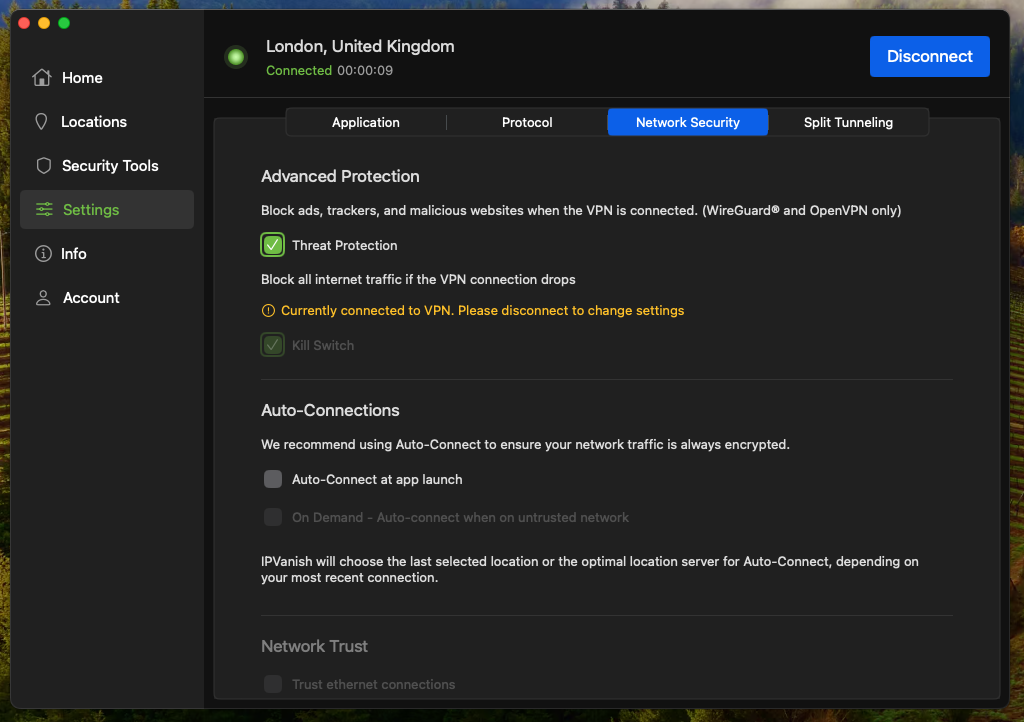1024x722 pixels.
Task: Click the yellow warning icon beside the VPN notice
Action: 268,311
